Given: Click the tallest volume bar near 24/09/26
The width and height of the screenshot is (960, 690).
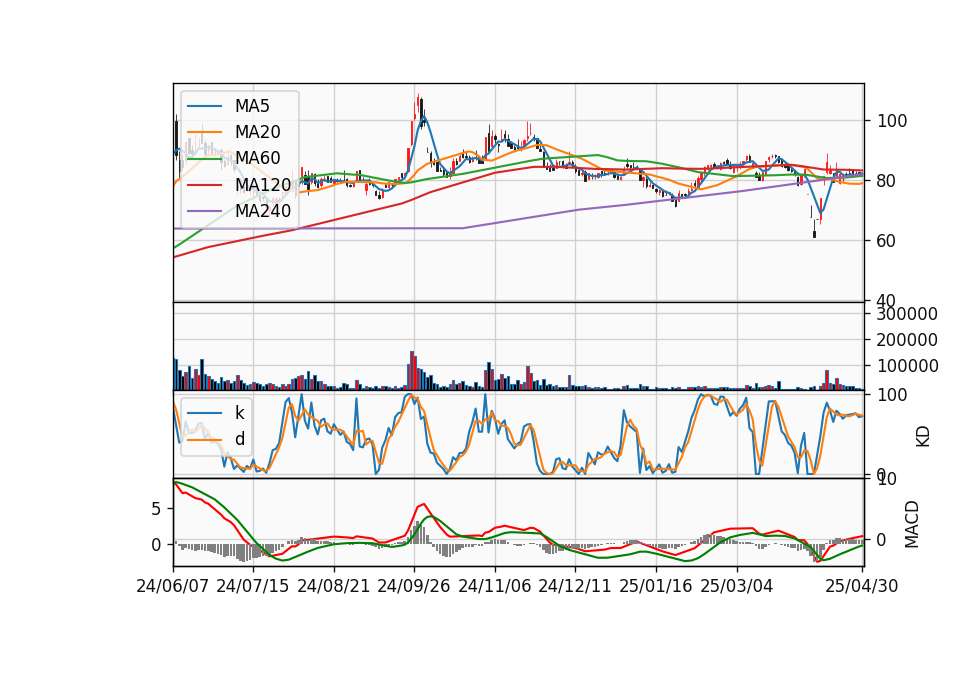Looking at the screenshot, I should pos(412,370).
